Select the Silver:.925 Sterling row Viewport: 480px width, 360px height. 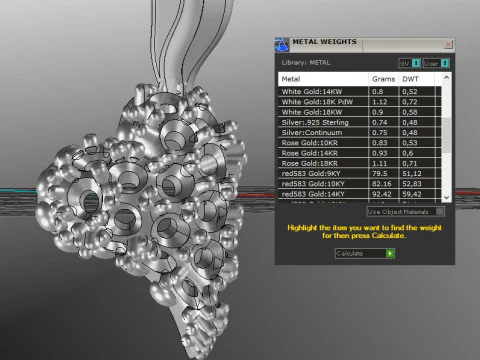(360, 122)
